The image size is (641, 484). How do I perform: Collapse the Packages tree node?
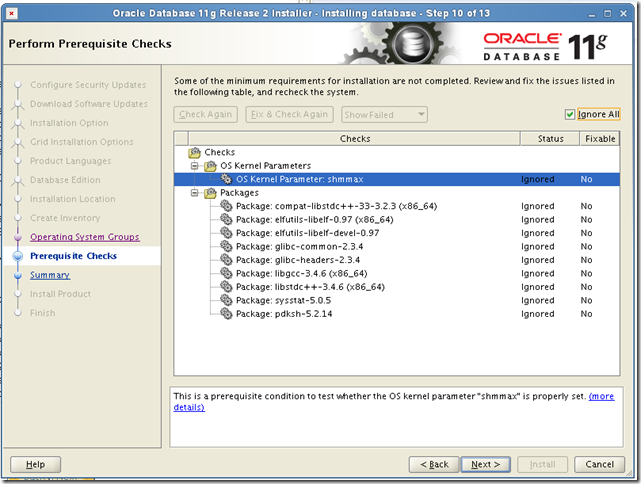[195, 193]
